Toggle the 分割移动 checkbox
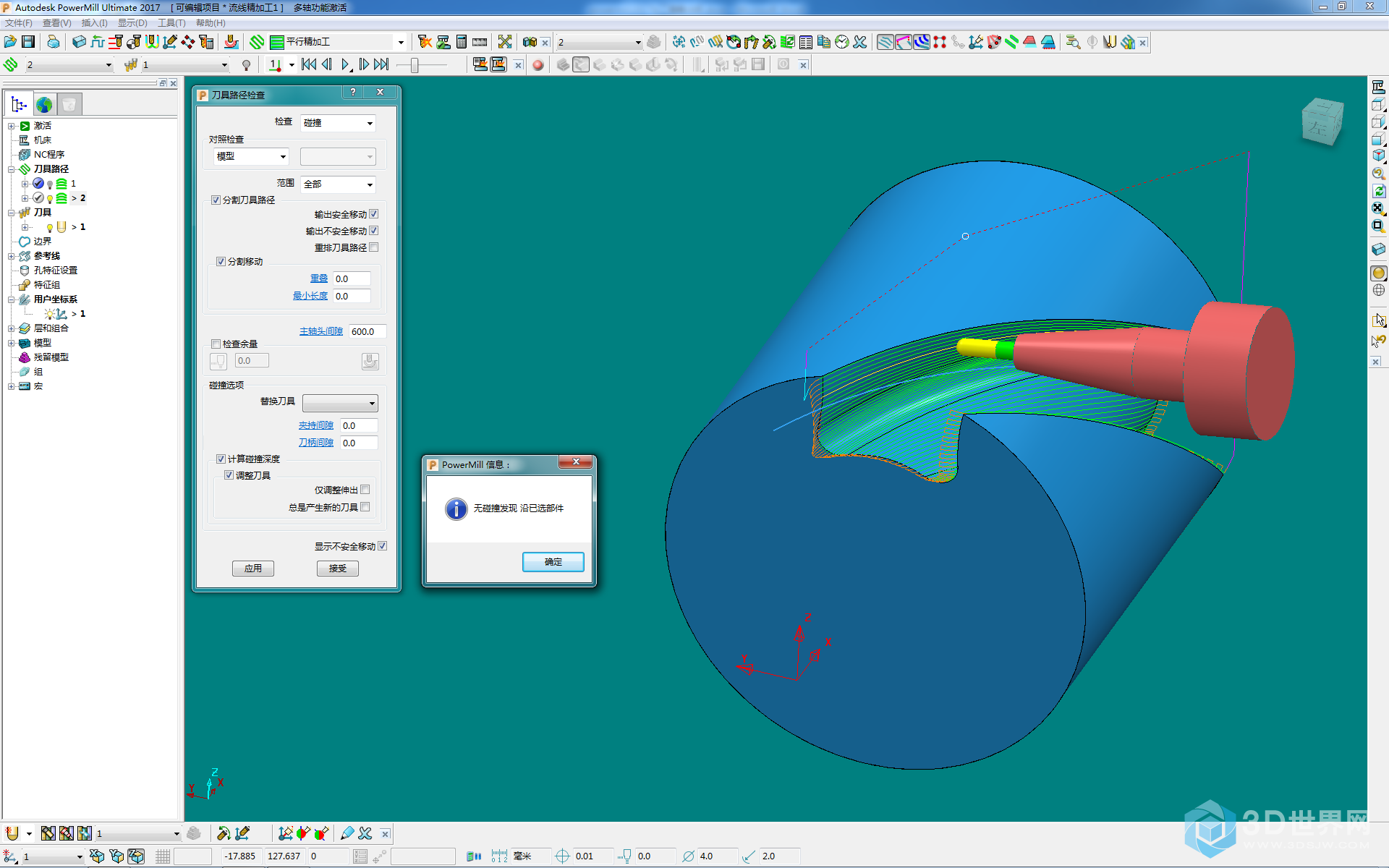This screenshot has height=868, width=1389. coord(221,262)
